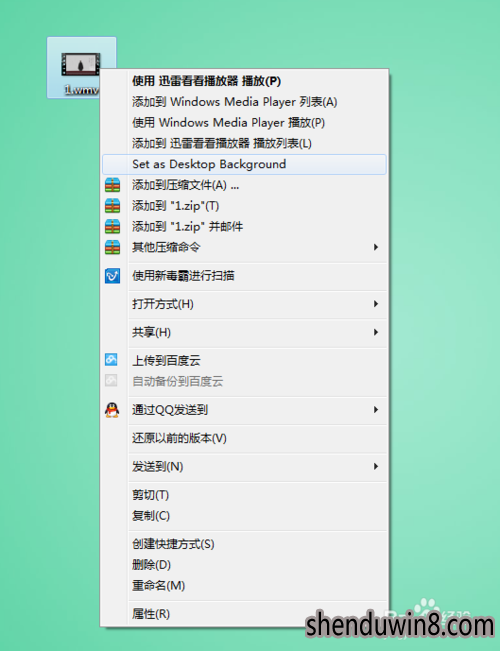Screen dimensions: 500x651
Task: Choose 使用 迅雷看看播放器 播放(P)
Action: (x=244, y=81)
